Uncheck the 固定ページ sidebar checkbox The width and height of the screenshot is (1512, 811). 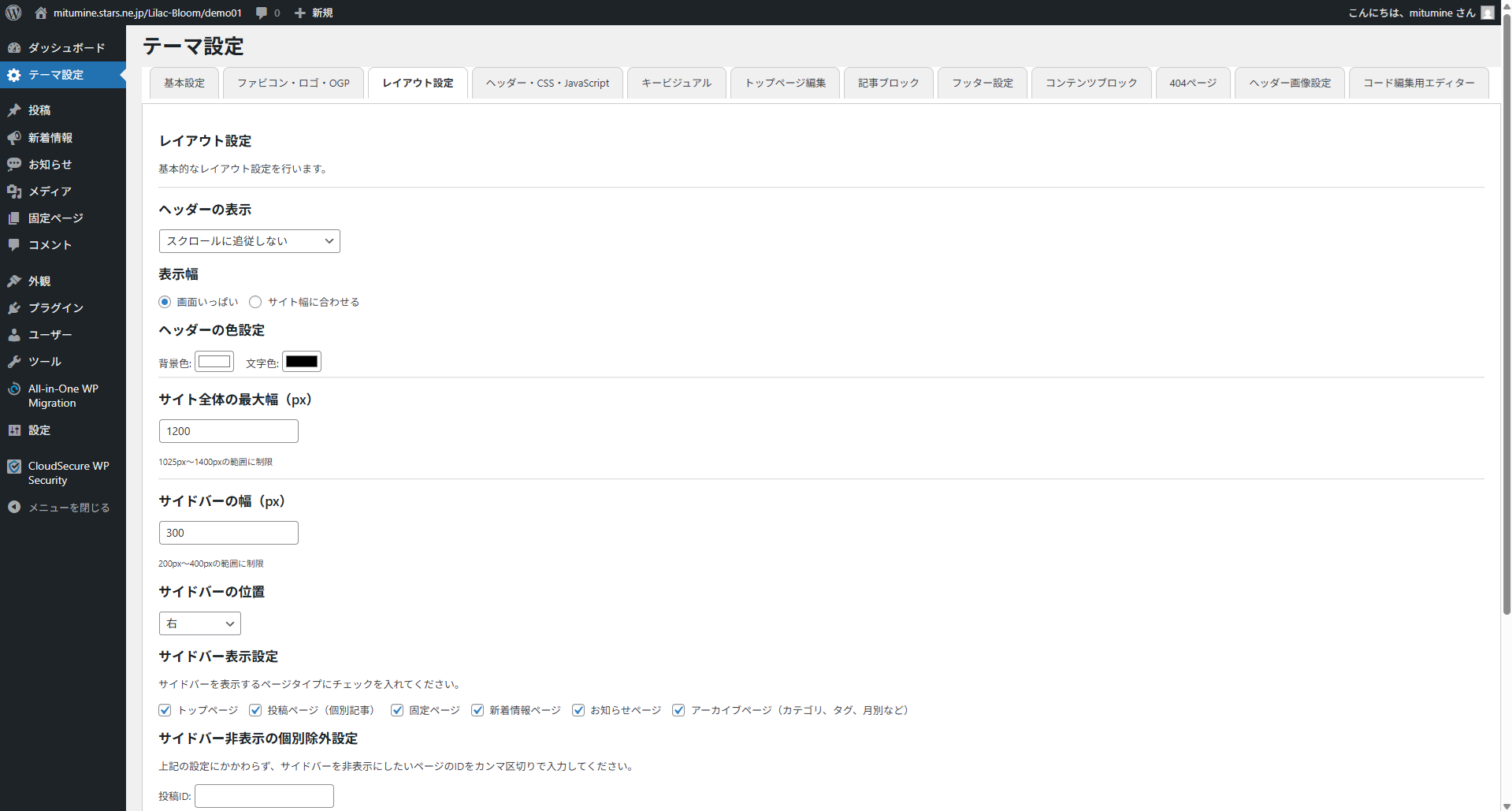397,710
